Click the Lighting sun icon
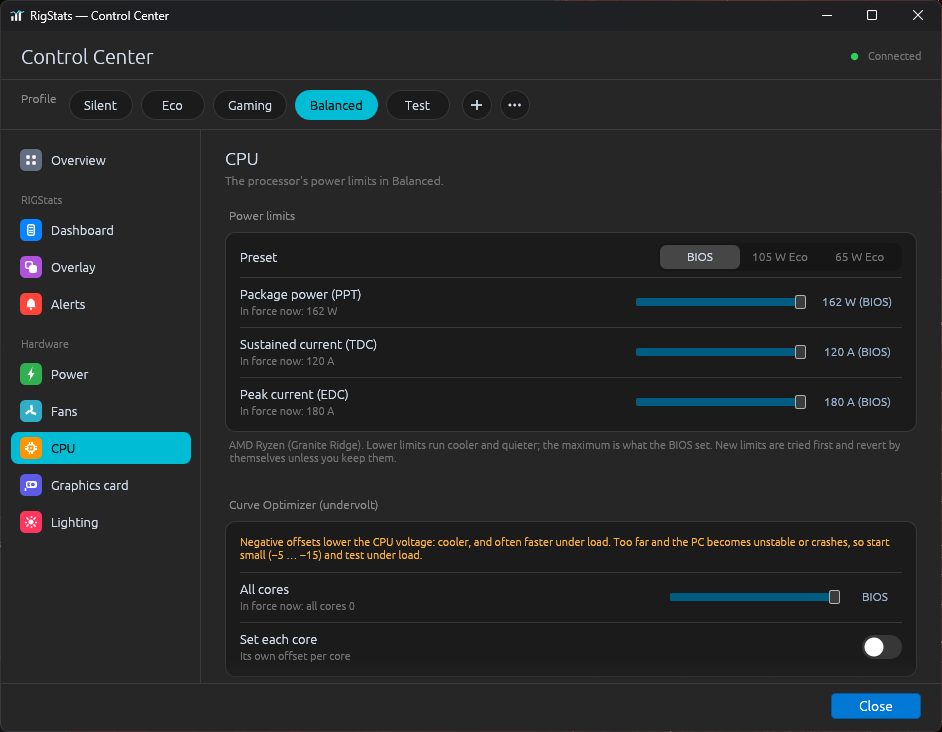The height and width of the screenshot is (732, 942). pos(31,522)
